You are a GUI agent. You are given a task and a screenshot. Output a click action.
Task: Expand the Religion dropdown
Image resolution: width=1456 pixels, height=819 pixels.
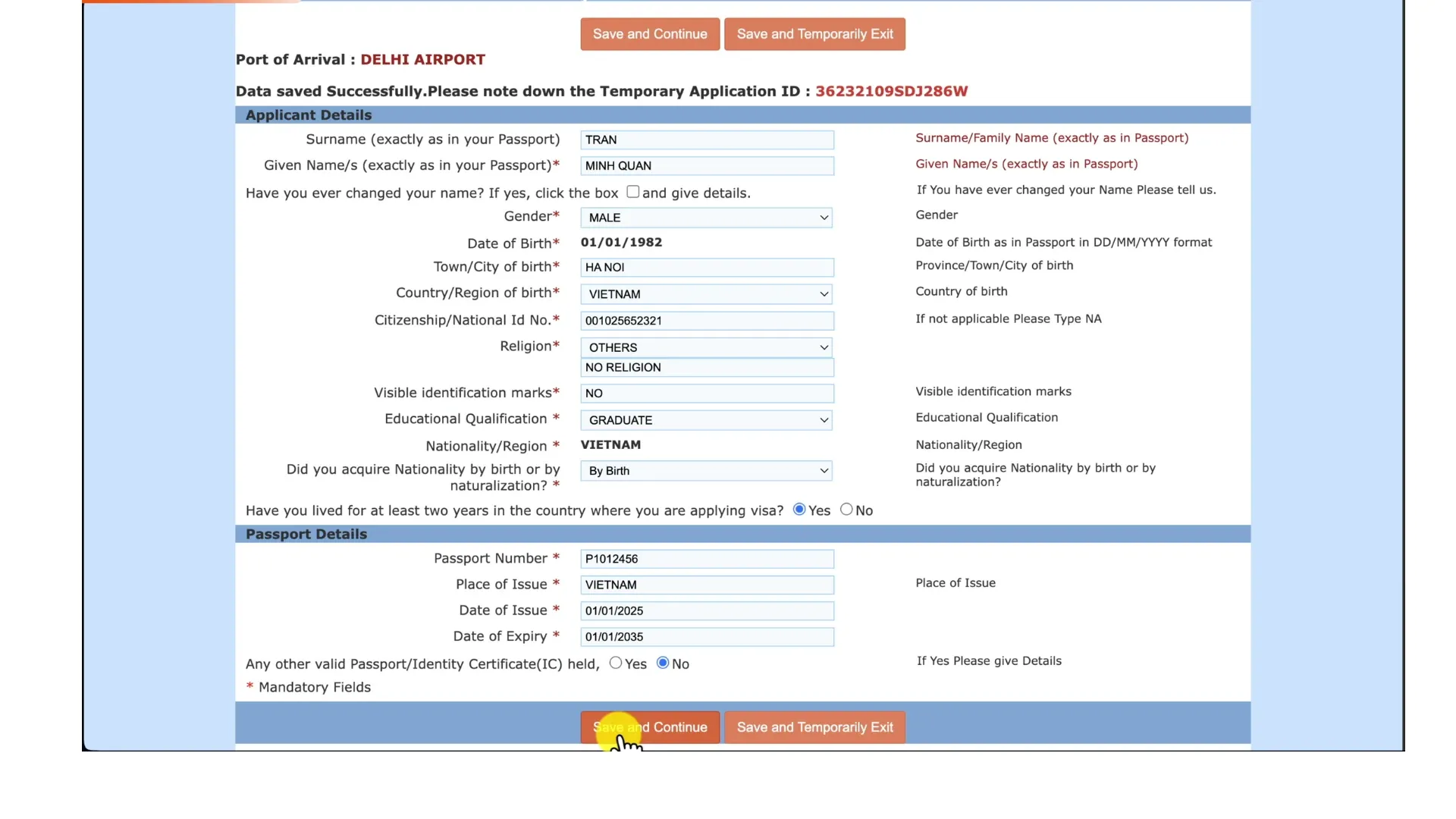706,347
